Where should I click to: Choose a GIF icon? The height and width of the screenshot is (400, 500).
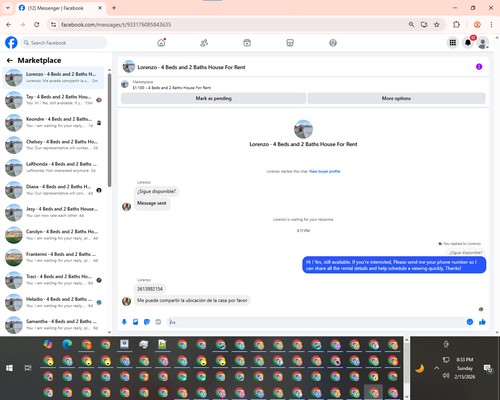(158, 322)
